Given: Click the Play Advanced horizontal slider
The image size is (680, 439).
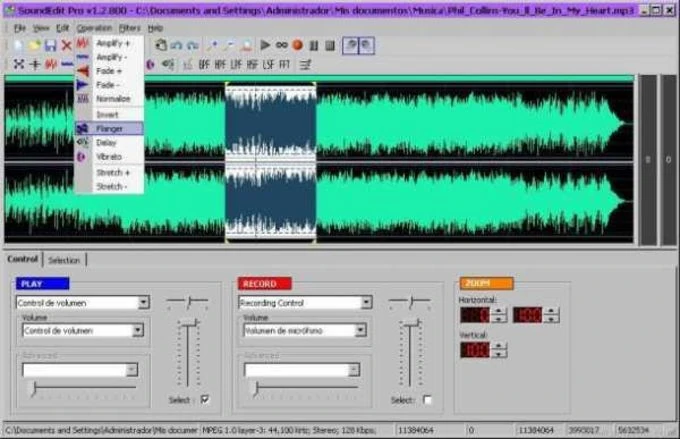Looking at the screenshot, I should click(x=82, y=389).
